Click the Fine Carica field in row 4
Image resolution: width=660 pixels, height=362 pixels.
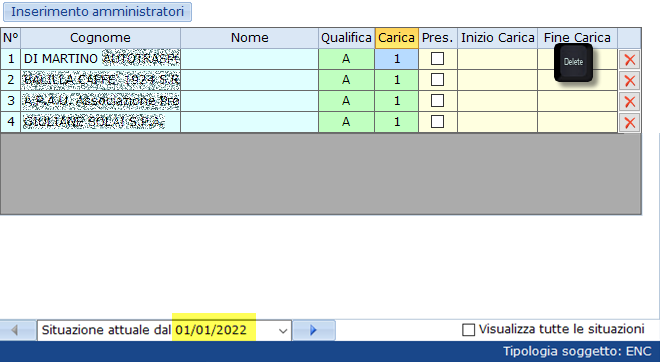(577, 122)
